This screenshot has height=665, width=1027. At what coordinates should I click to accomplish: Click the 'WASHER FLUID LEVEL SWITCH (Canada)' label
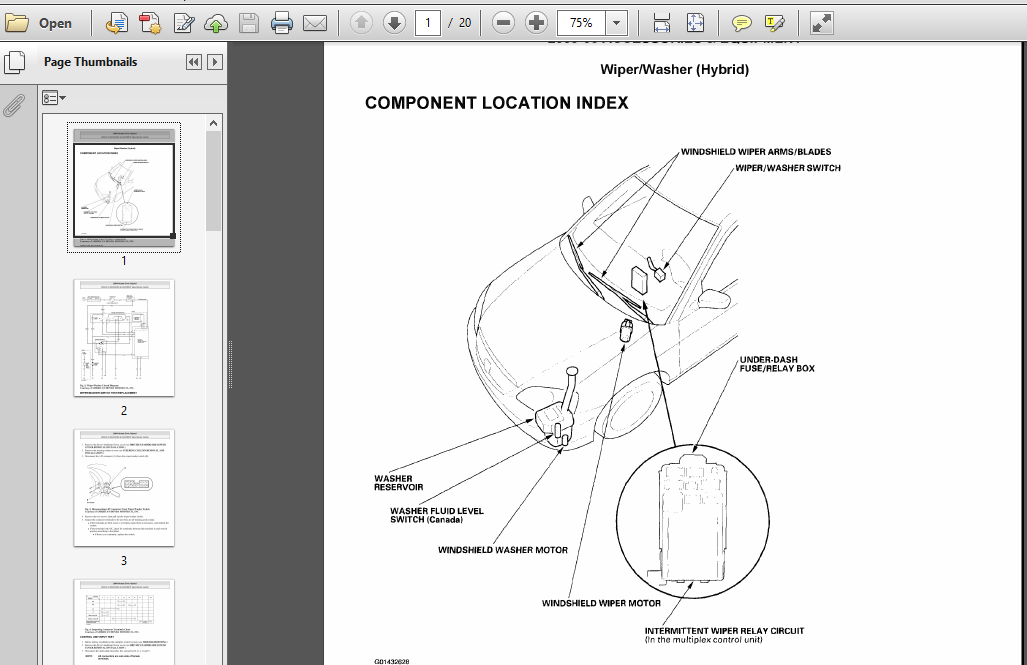pos(437,515)
